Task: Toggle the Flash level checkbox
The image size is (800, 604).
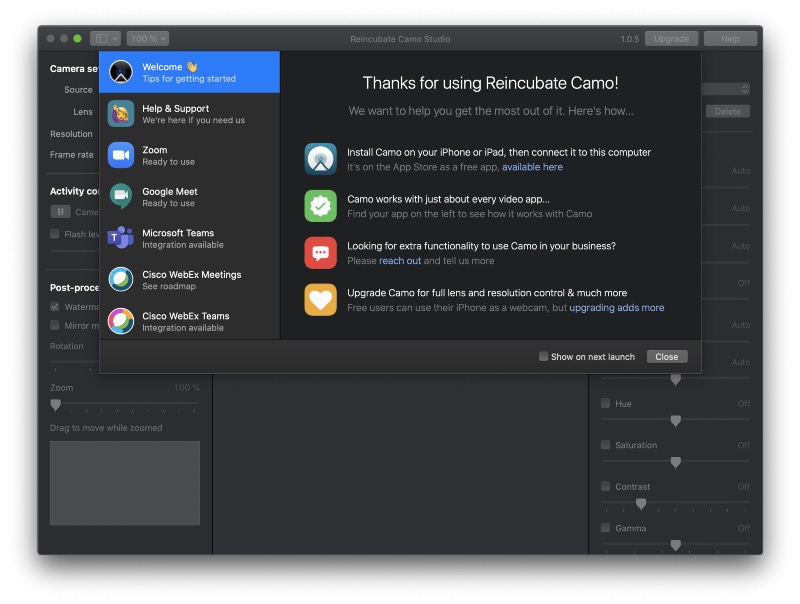Action: tap(55, 234)
